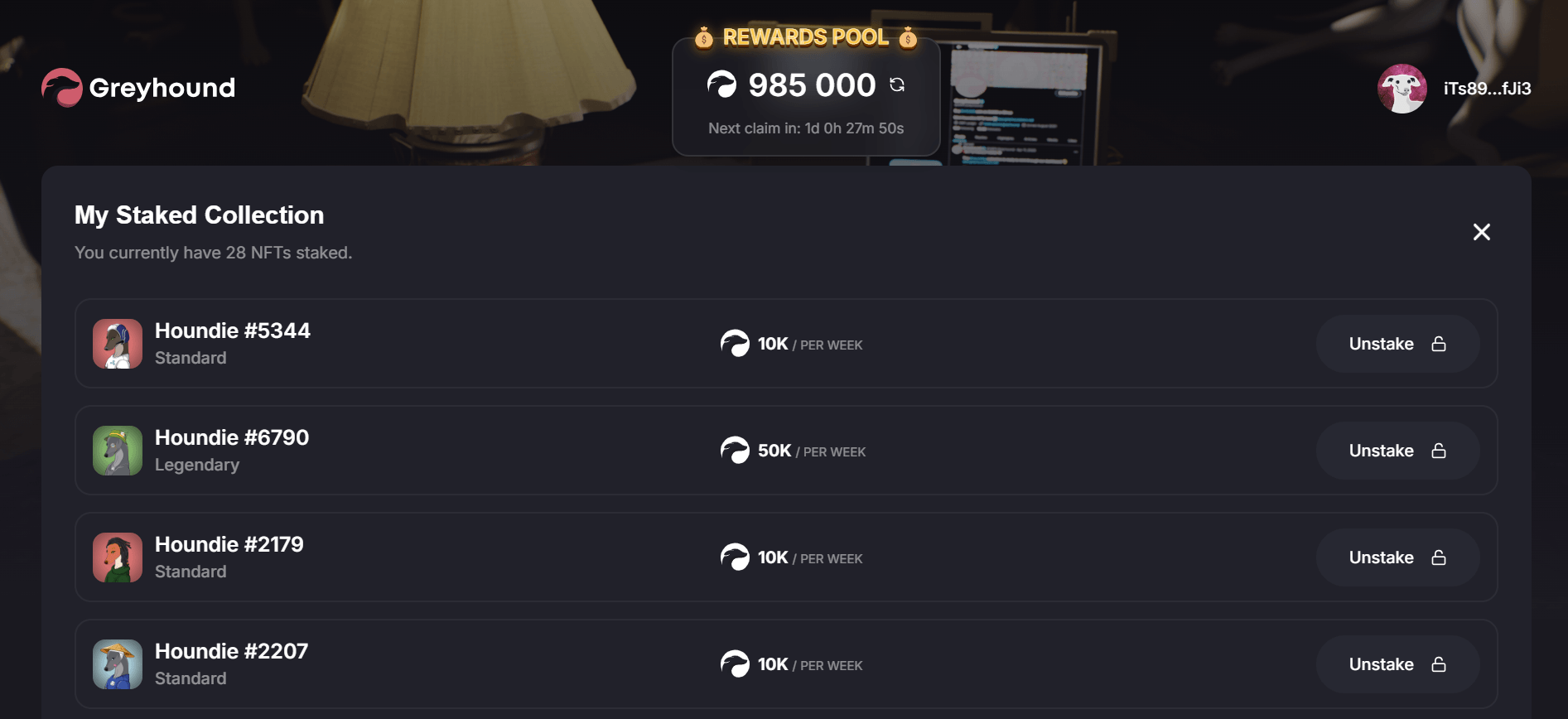
Task: Open the iTs89...fJi3 profile avatar
Action: click(x=1402, y=89)
